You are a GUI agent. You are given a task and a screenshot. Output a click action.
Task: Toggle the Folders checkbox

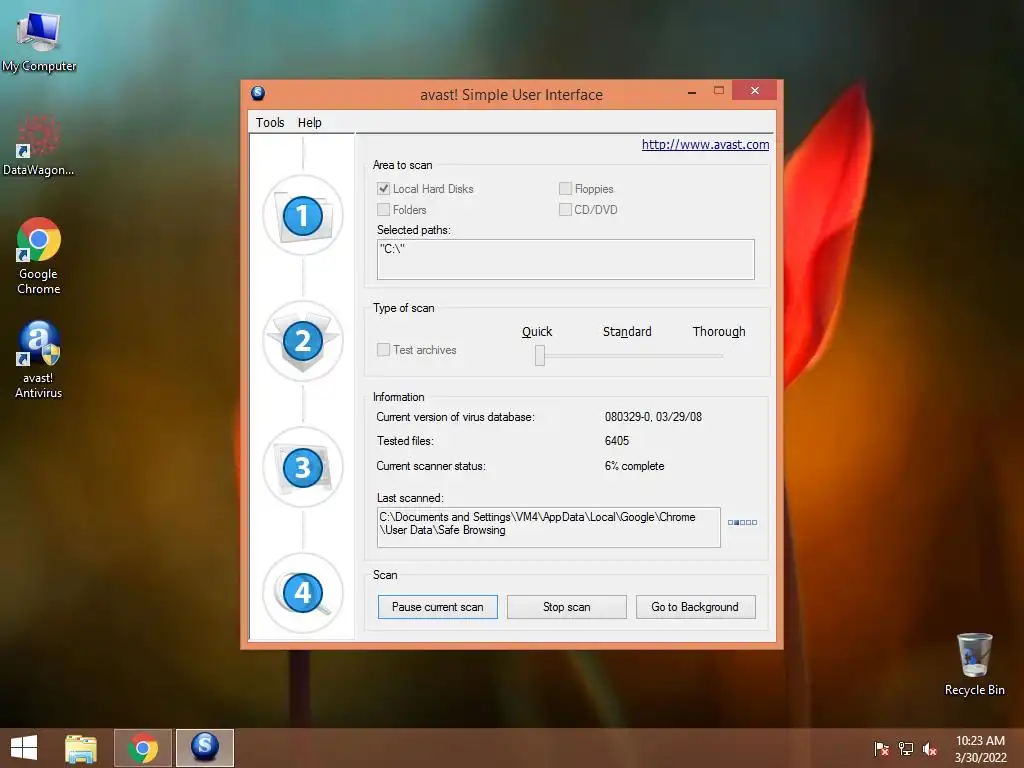pyautogui.click(x=383, y=210)
